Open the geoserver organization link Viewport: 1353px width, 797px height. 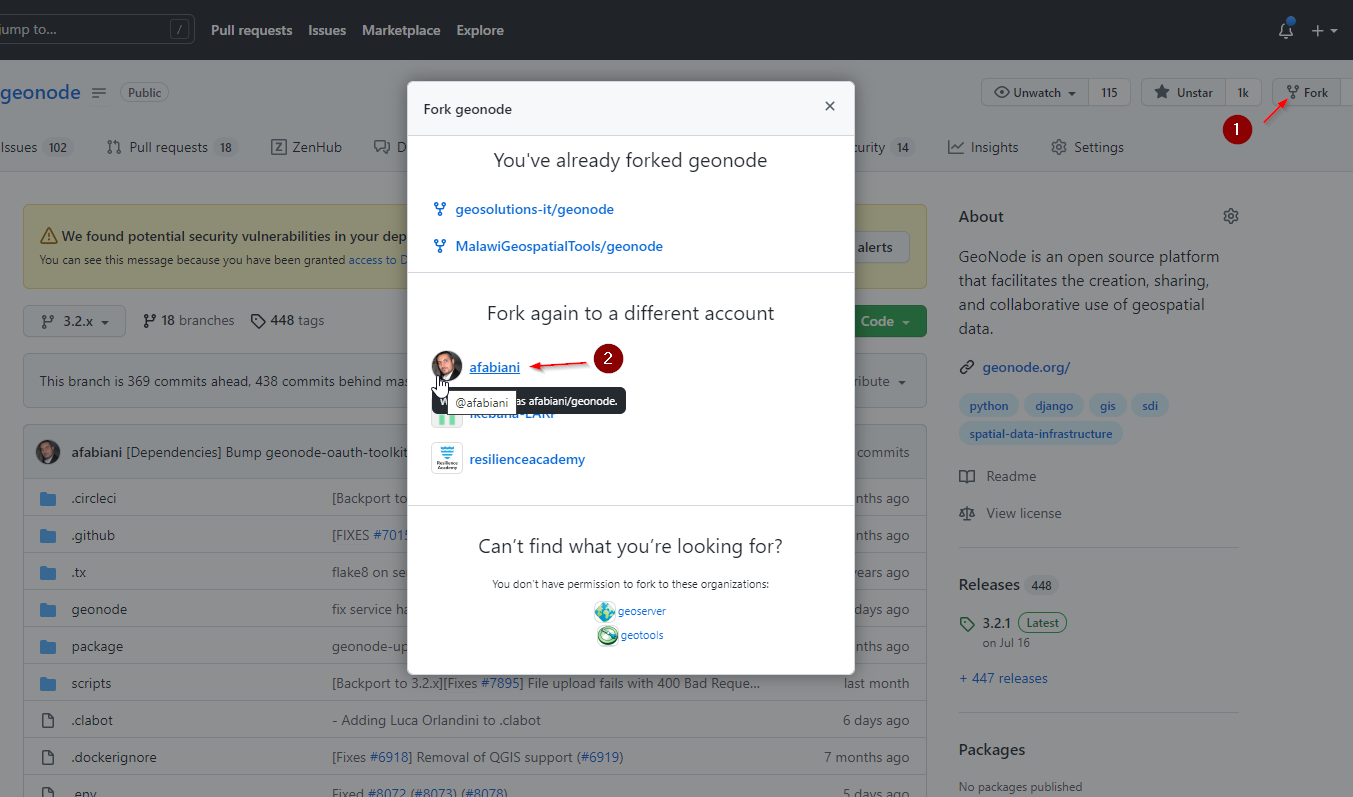click(641, 611)
